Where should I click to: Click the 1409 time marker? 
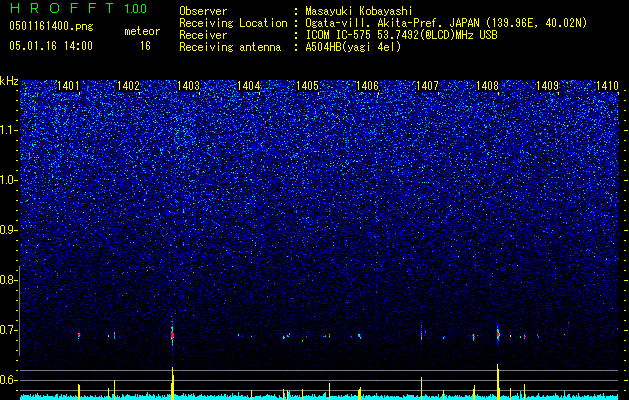click(x=548, y=86)
